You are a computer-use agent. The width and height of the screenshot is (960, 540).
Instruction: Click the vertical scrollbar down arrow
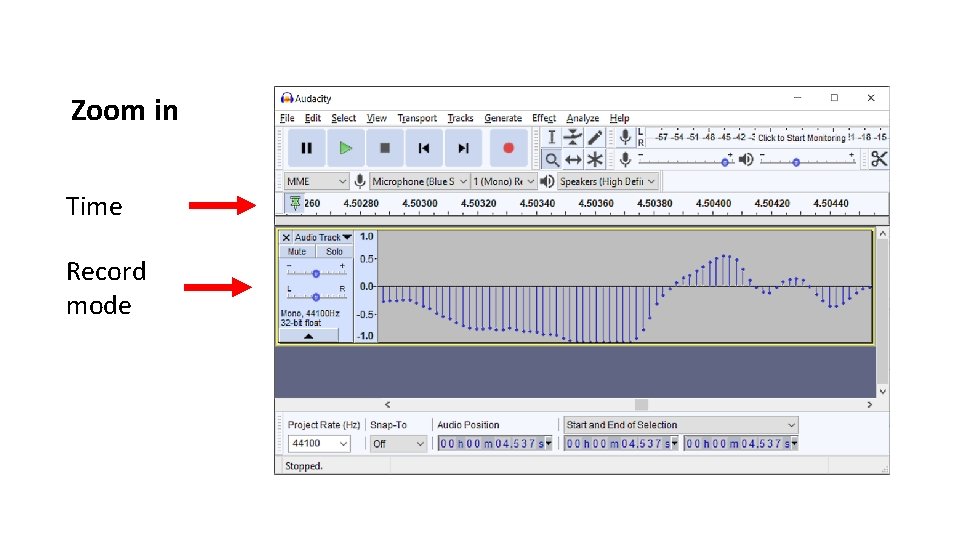click(882, 391)
